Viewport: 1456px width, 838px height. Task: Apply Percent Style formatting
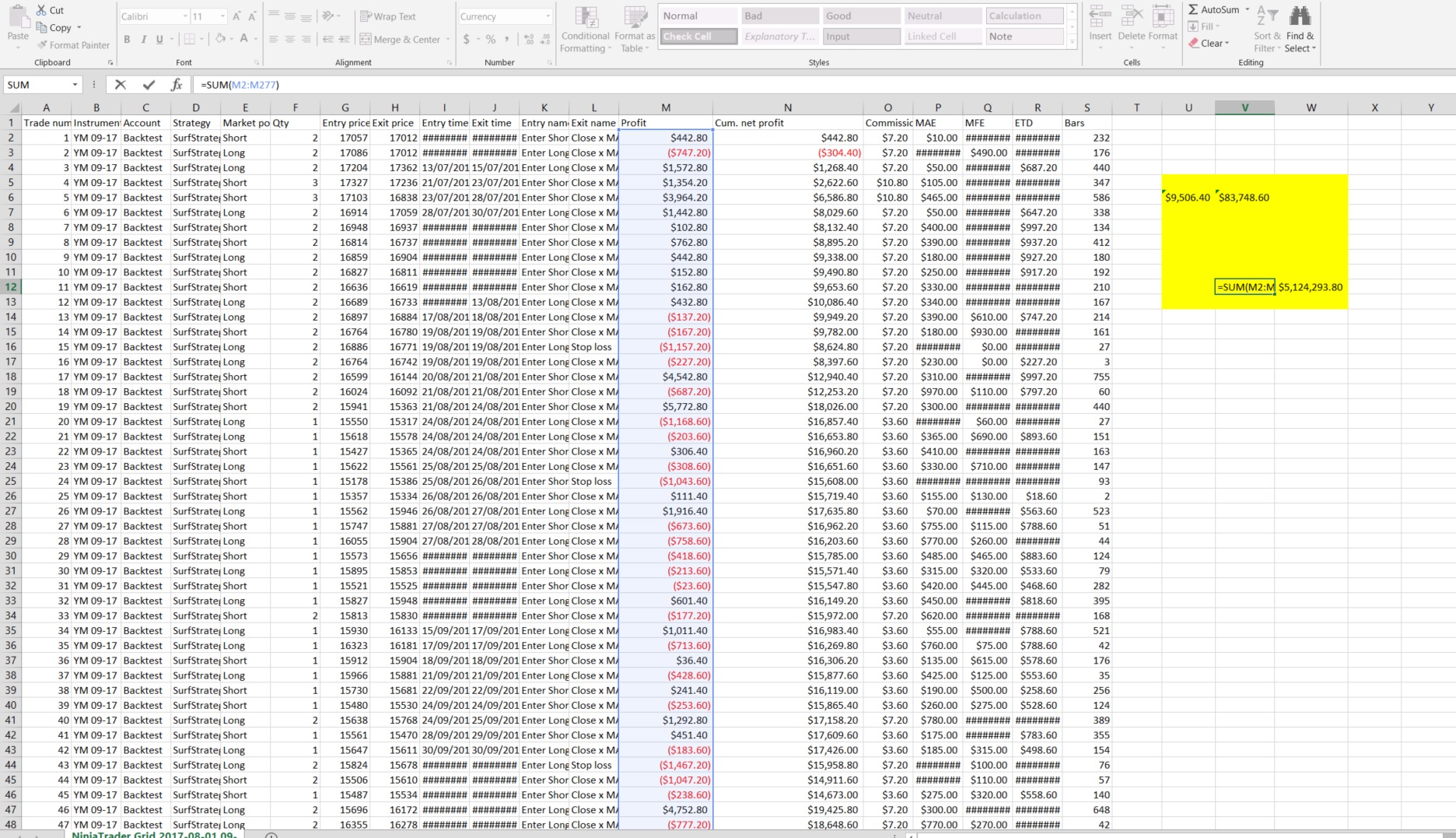pyautogui.click(x=491, y=39)
